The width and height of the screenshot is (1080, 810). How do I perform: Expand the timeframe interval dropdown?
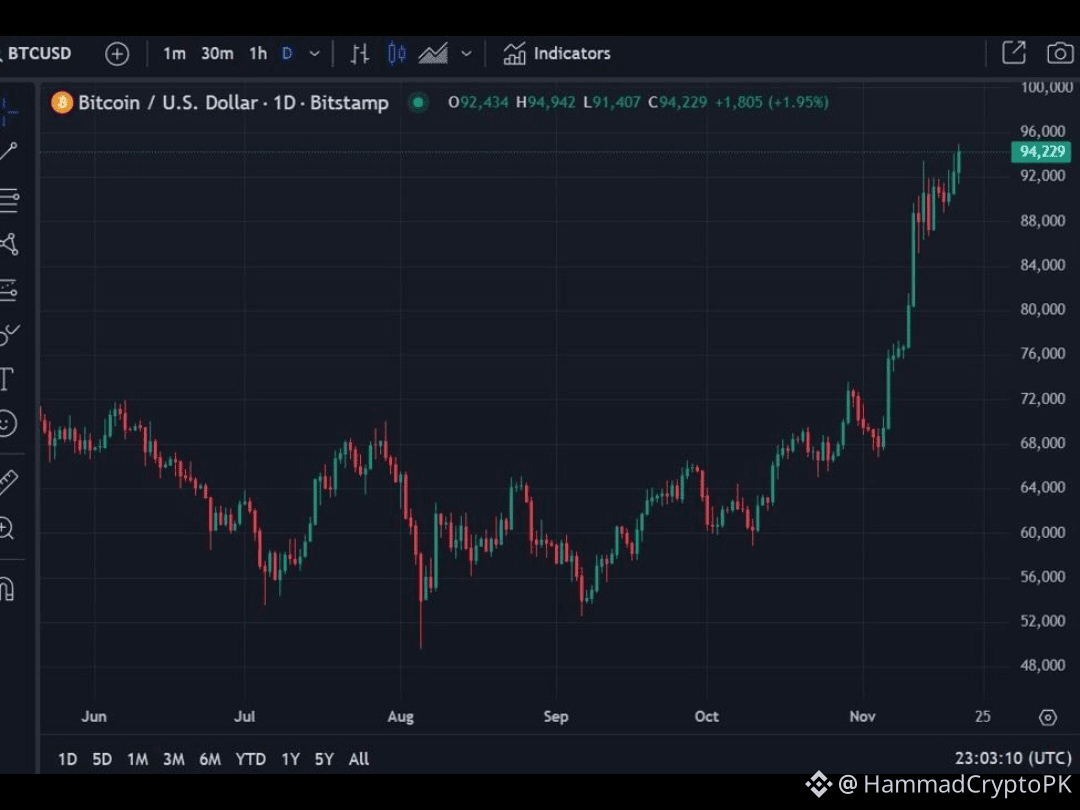(x=315, y=54)
